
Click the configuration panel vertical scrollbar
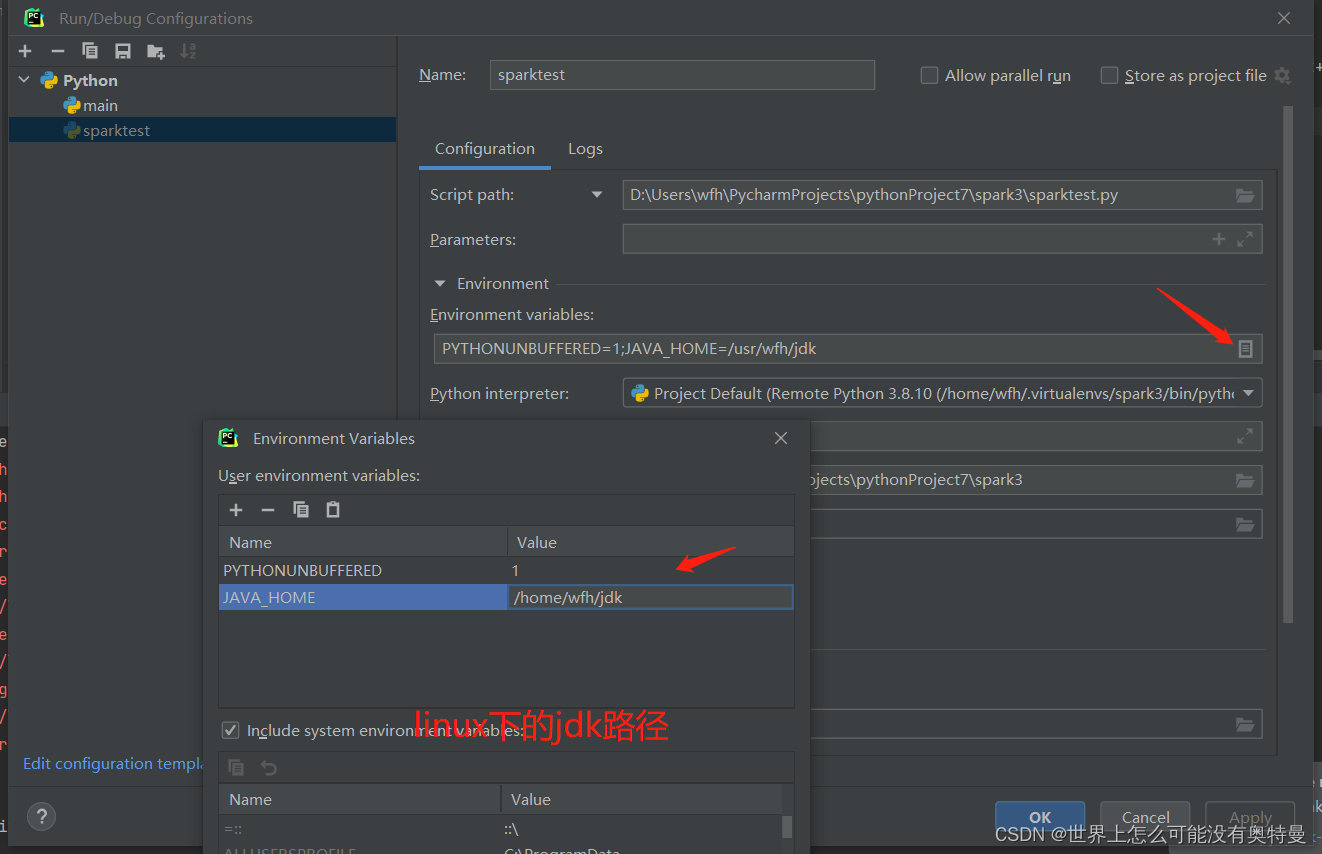[1289, 365]
